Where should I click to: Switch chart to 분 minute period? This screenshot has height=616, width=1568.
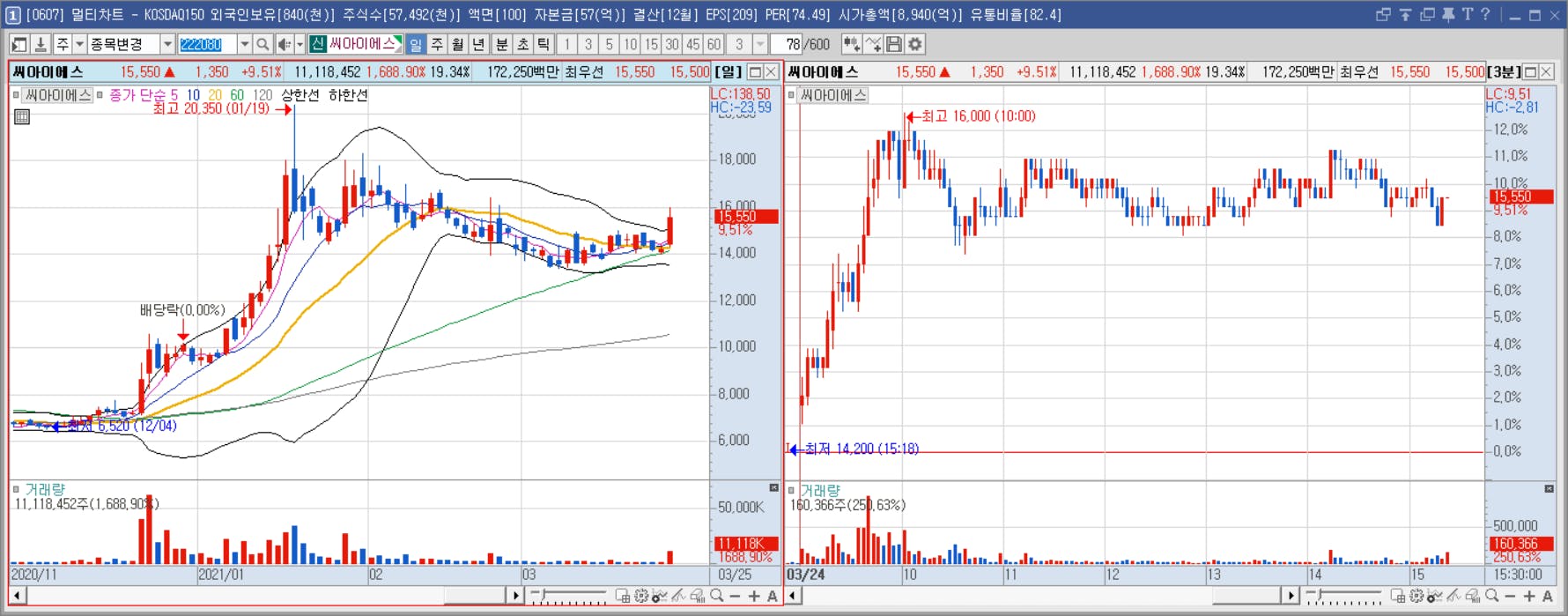coord(501,44)
